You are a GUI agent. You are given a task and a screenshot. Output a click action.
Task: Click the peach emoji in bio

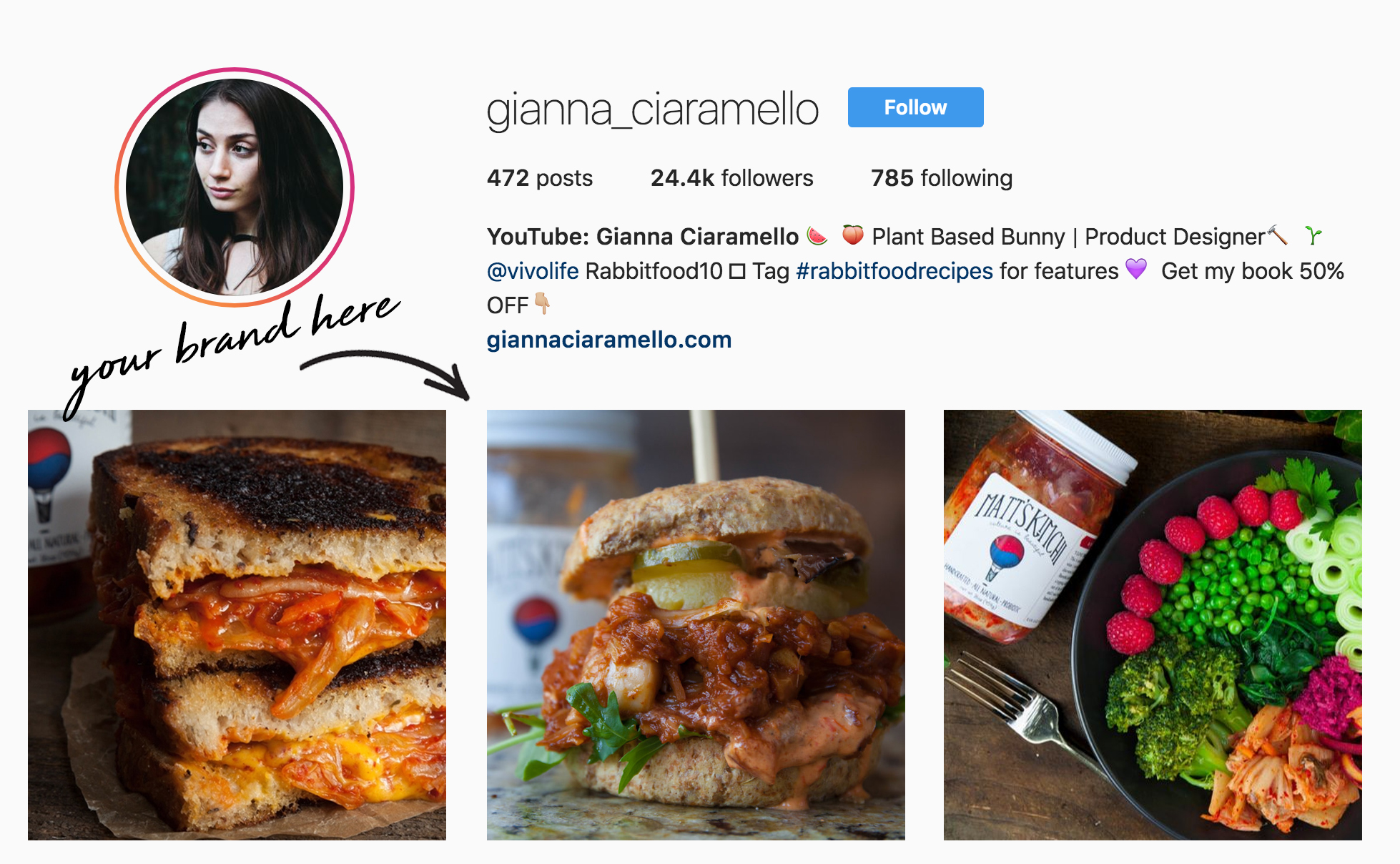[x=853, y=235]
